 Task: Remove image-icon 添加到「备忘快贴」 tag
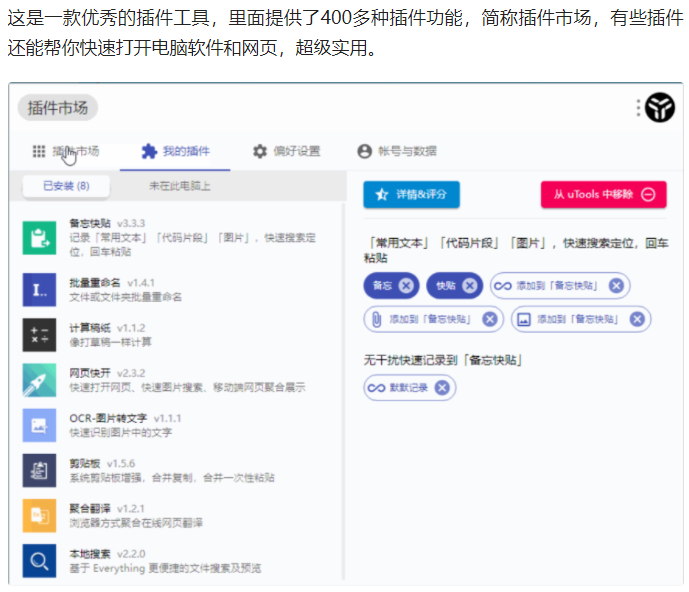point(637,320)
